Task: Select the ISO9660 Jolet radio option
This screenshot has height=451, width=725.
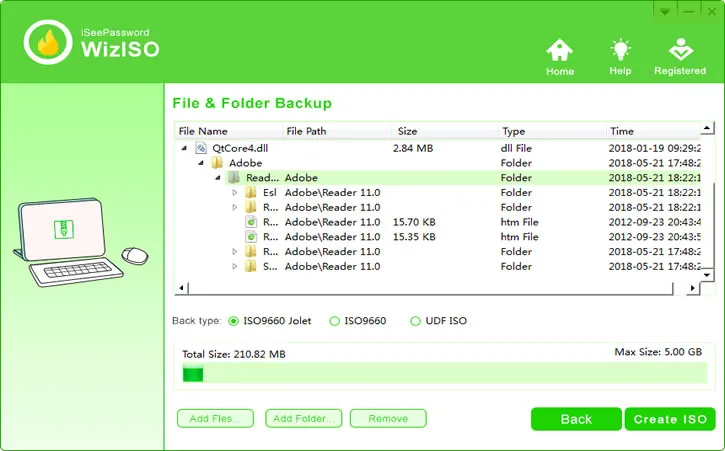Action: (234, 321)
